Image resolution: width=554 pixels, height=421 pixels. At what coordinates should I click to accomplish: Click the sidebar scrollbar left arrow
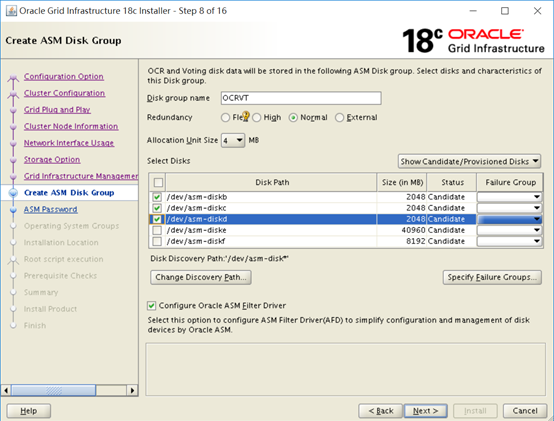click(x=6, y=390)
